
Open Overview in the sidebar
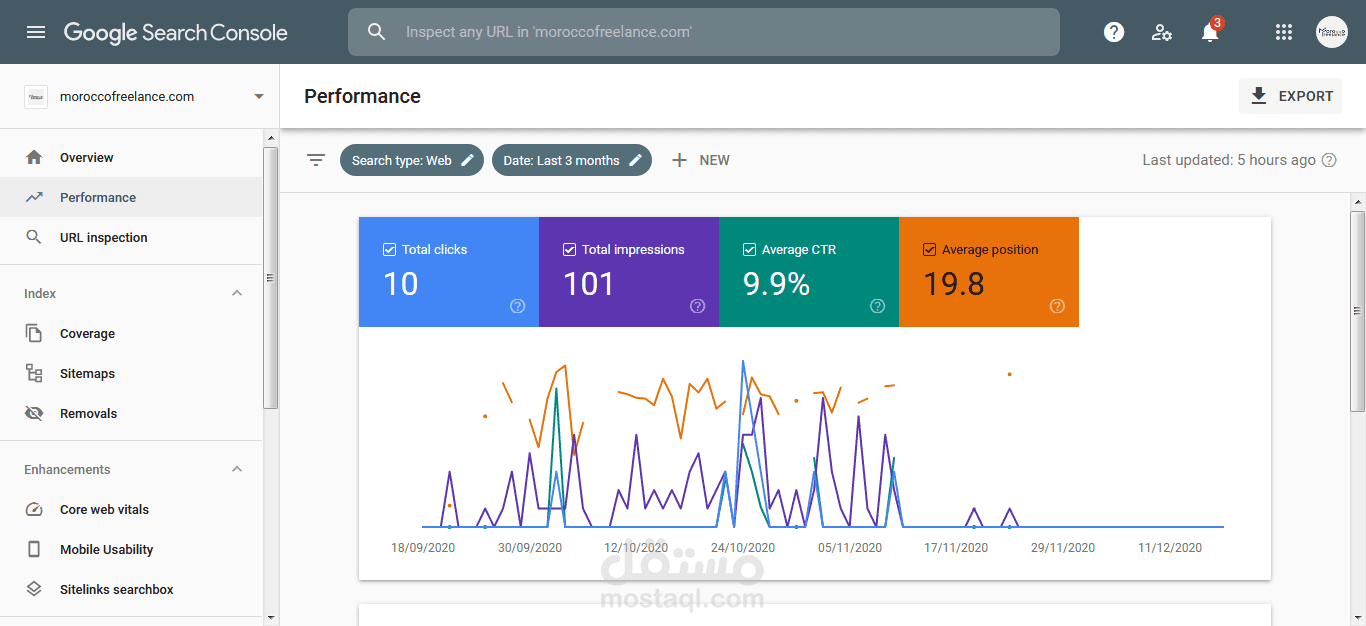point(131,157)
